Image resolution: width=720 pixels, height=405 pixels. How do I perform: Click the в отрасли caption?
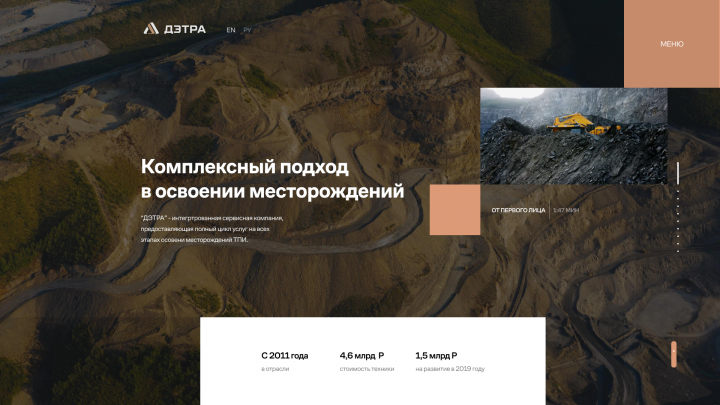click(x=275, y=369)
